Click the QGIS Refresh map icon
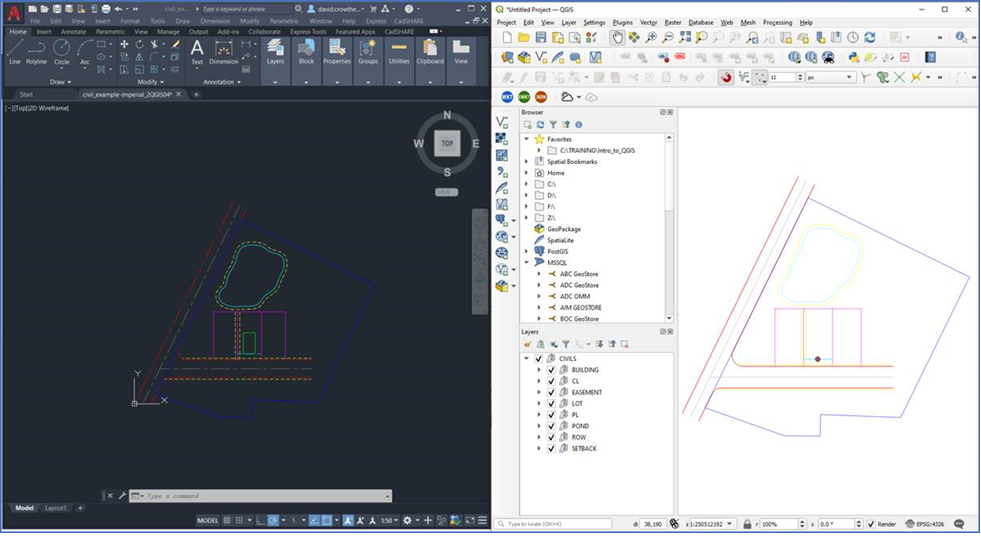The image size is (981, 536). (x=870, y=38)
